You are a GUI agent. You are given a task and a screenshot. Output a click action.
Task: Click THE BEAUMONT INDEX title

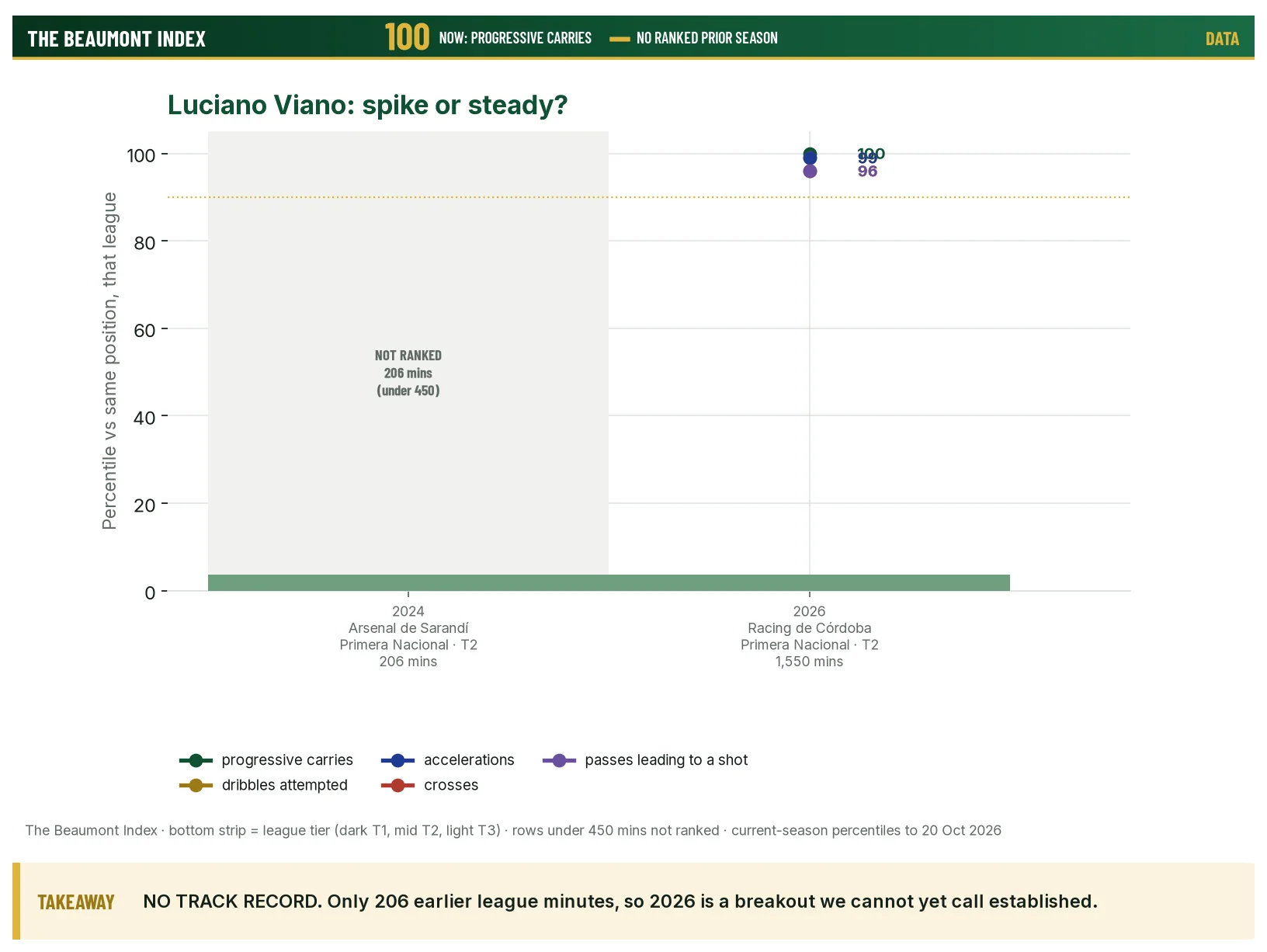(116, 39)
